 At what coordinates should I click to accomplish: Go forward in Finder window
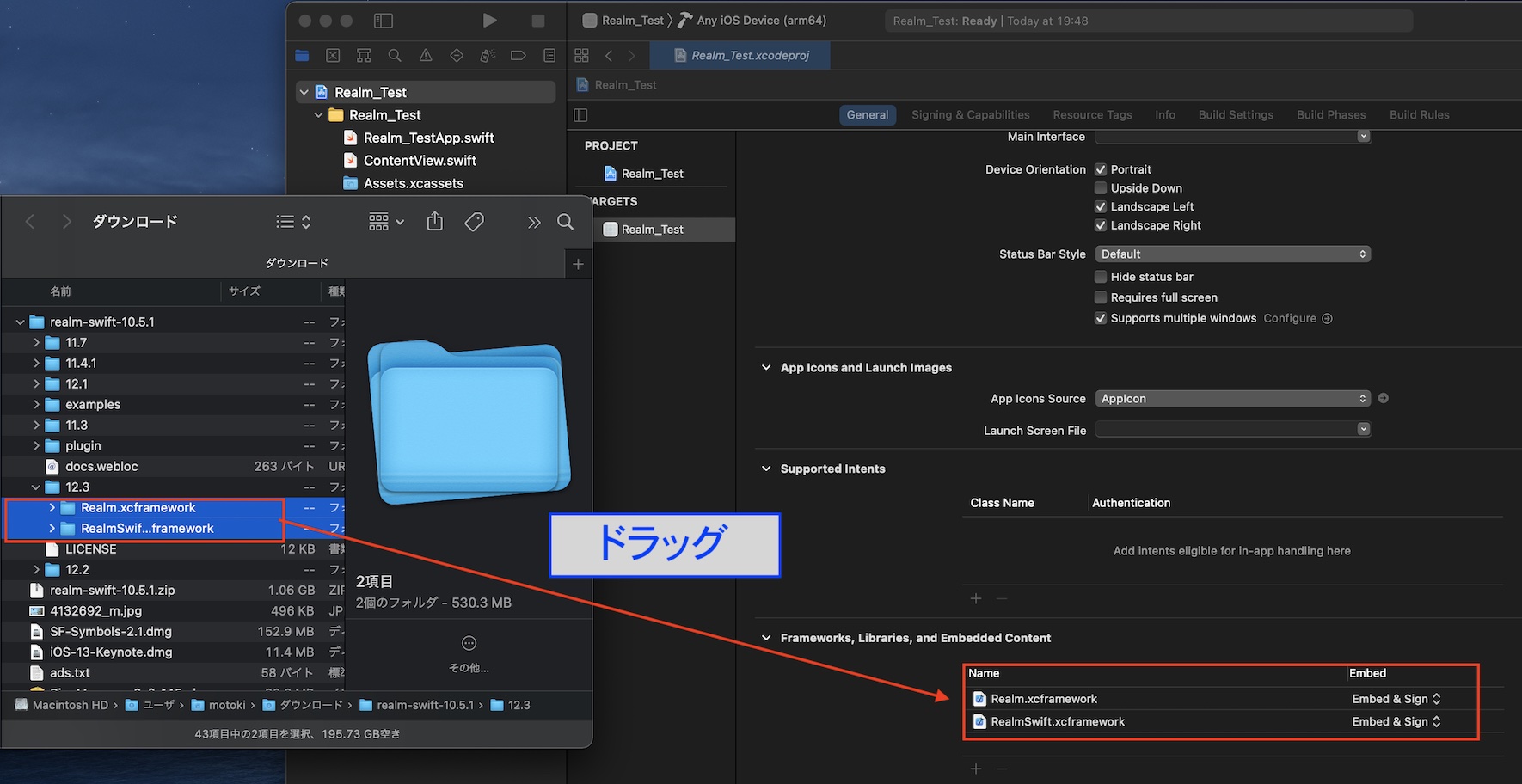66,222
